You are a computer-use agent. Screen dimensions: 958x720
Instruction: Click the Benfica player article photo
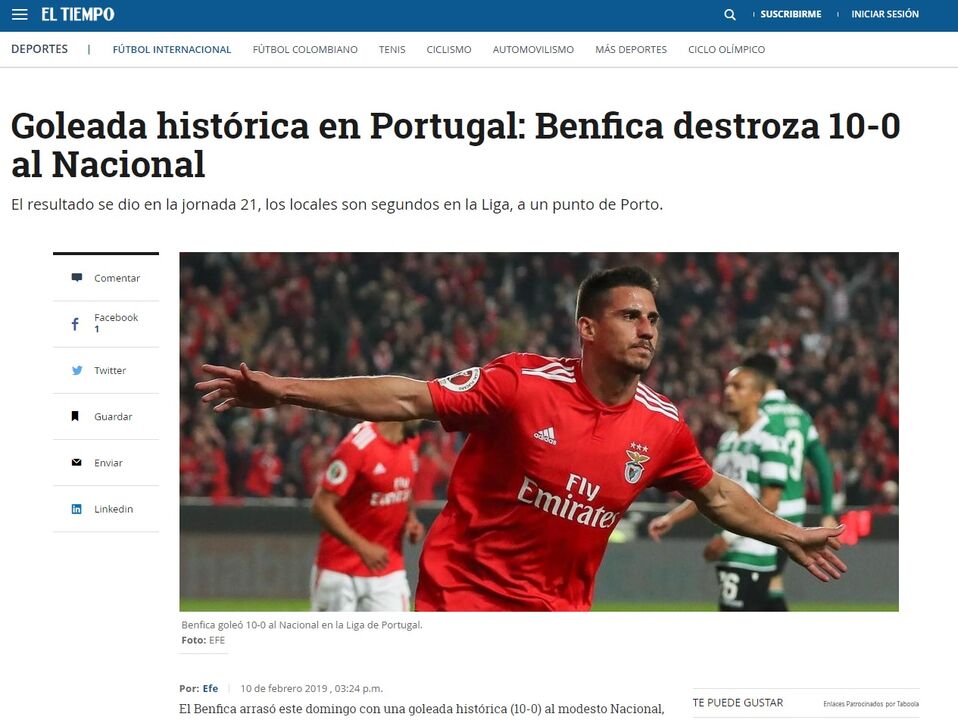[x=539, y=432]
